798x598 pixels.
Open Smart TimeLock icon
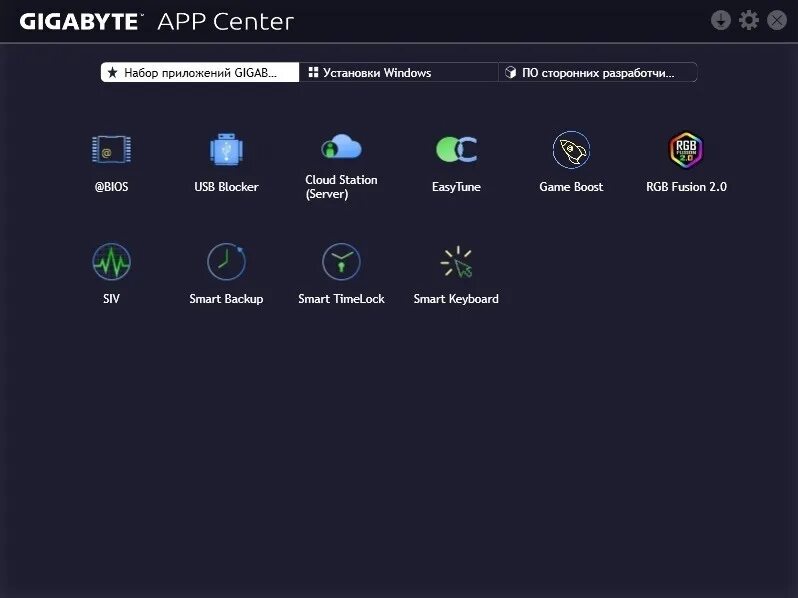341,262
